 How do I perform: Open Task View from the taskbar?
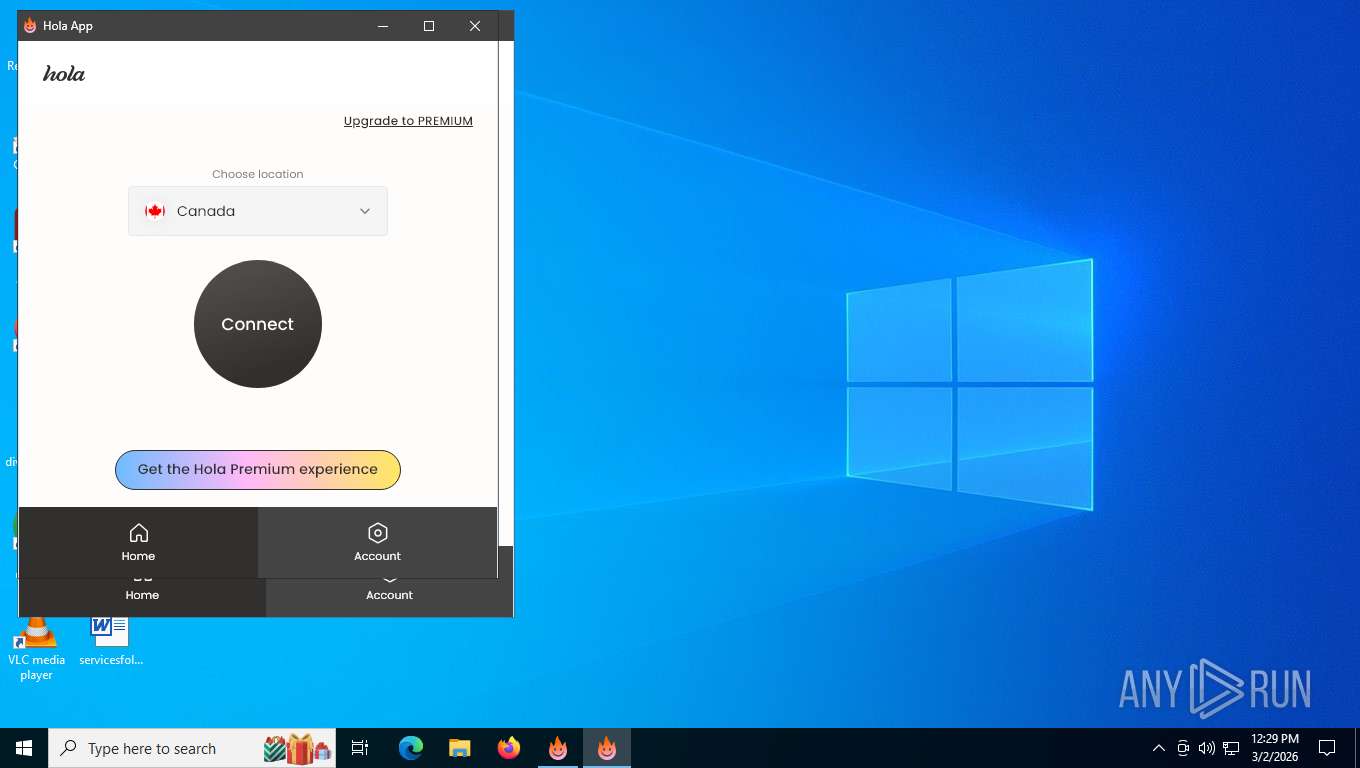[x=360, y=748]
